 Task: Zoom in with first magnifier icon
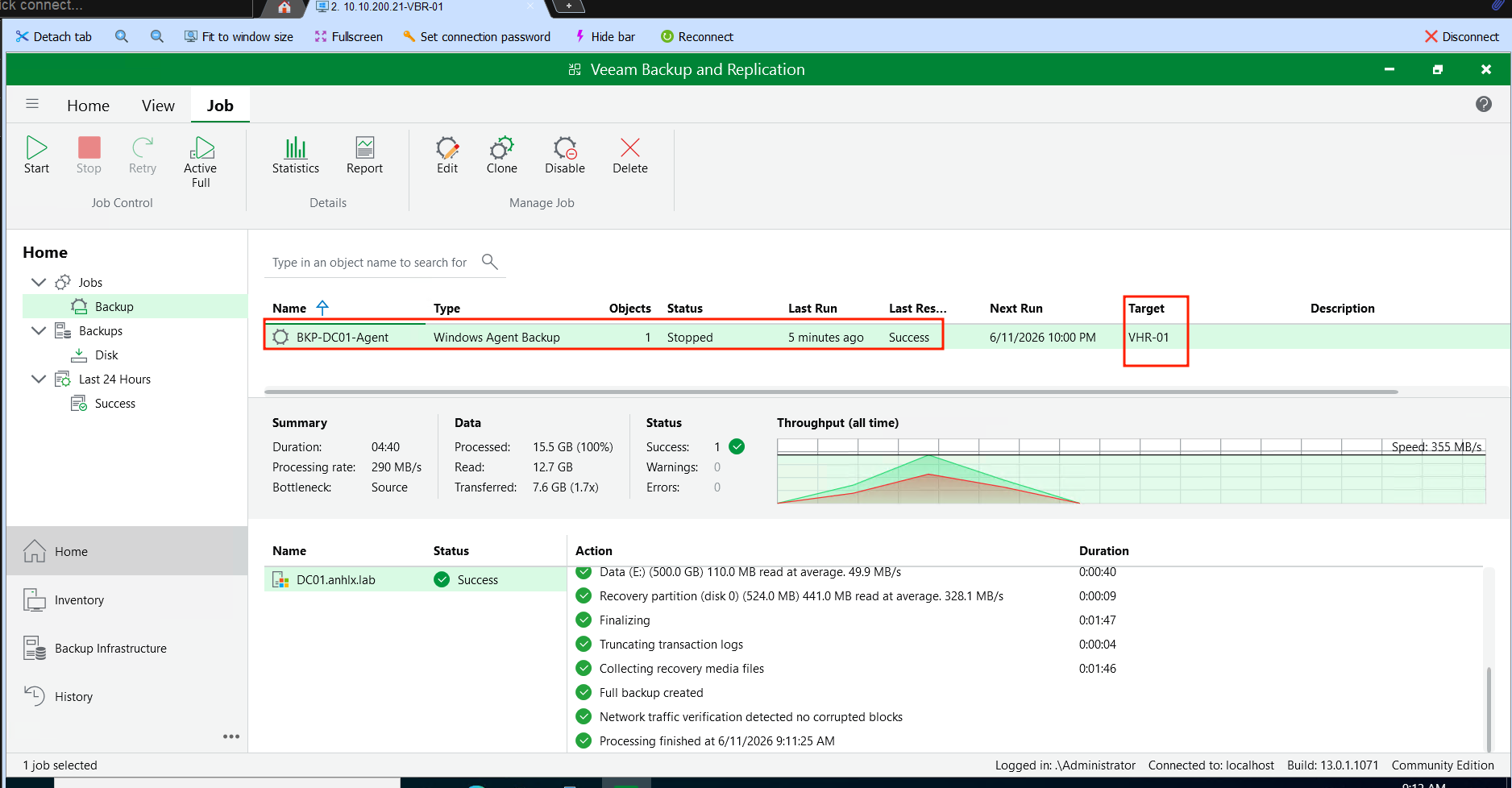click(x=122, y=36)
